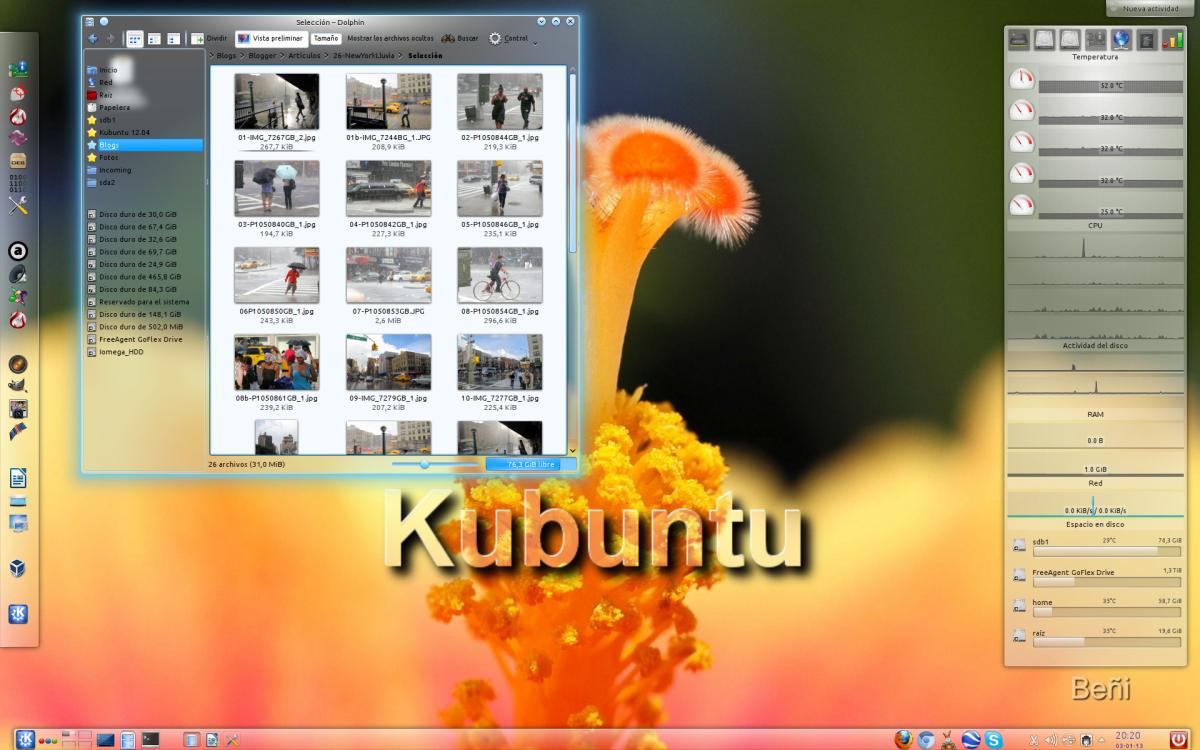Toggle the Tamaño sort option
The image size is (1200, 750).
[x=326, y=38]
